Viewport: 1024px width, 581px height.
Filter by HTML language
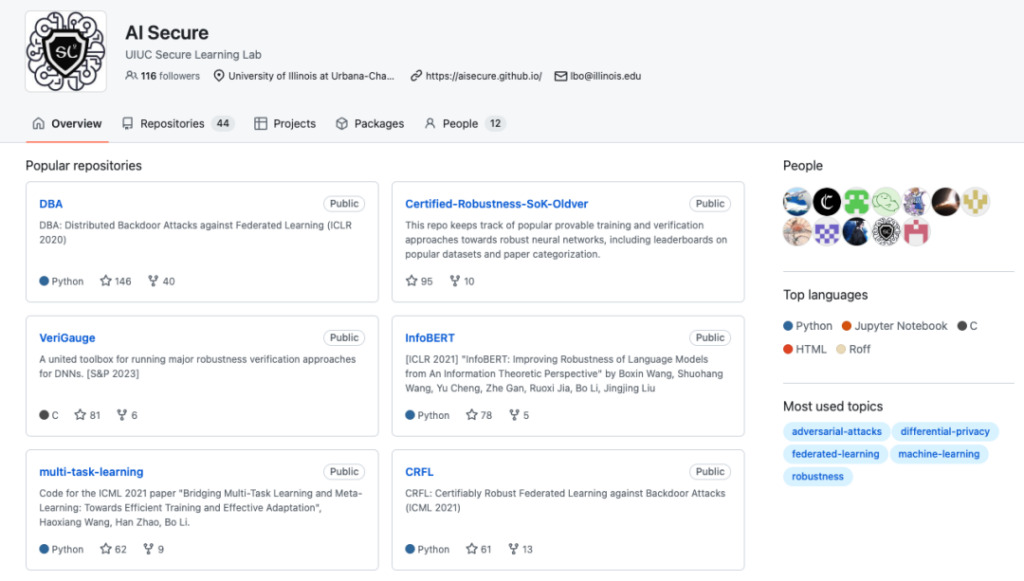tap(805, 349)
